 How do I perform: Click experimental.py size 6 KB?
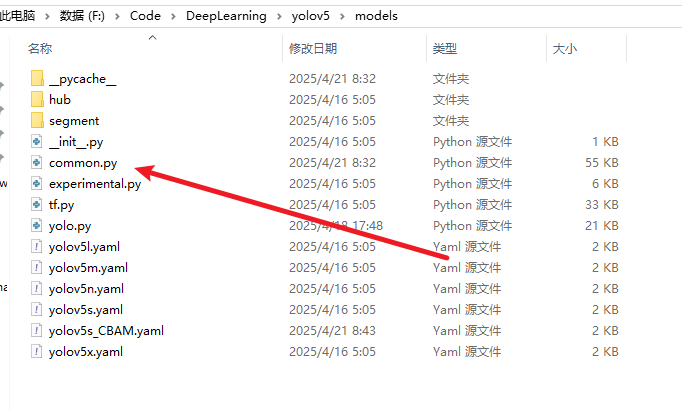click(x=605, y=184)
